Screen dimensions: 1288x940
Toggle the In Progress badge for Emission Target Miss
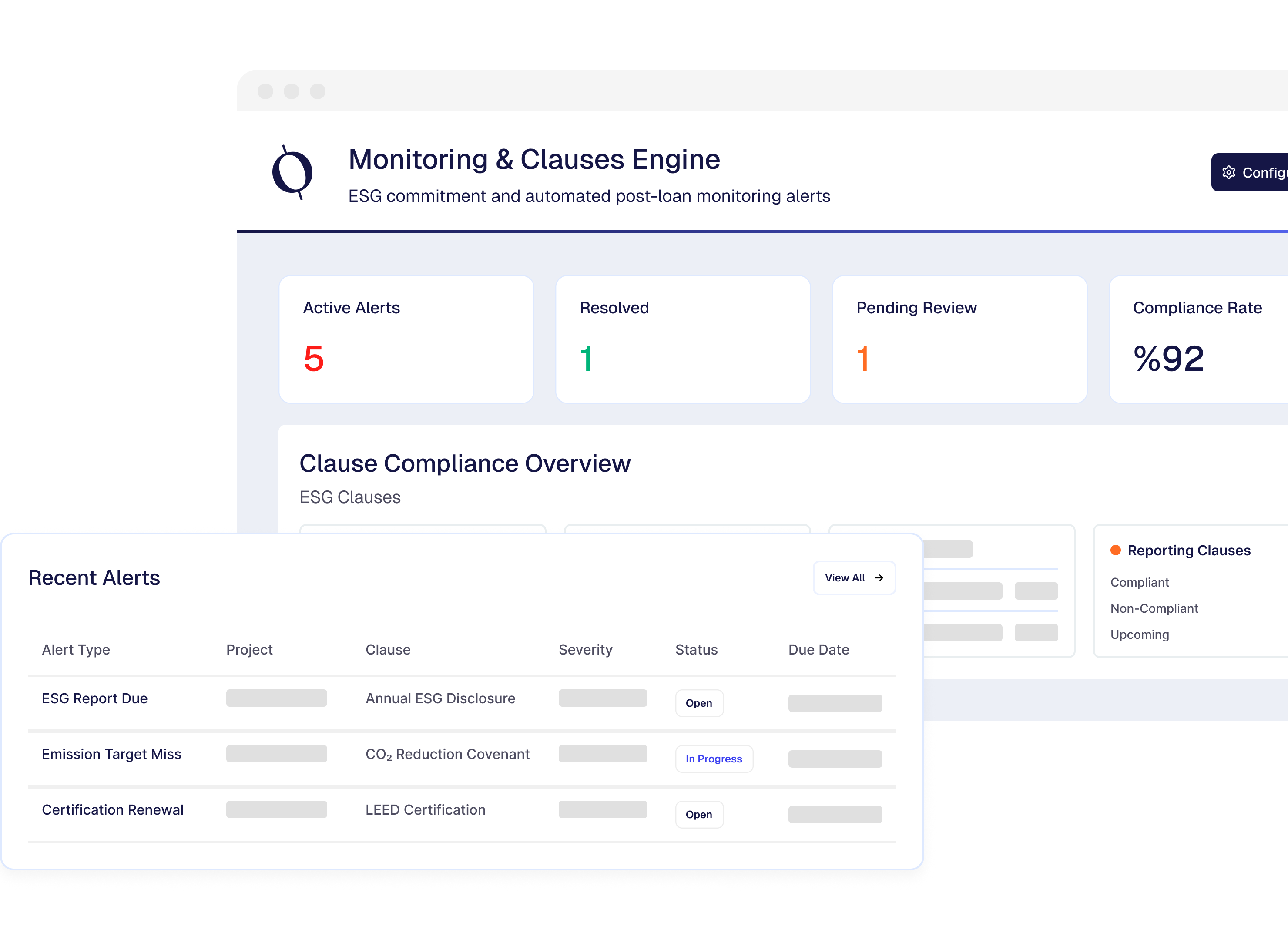point(714,759)
